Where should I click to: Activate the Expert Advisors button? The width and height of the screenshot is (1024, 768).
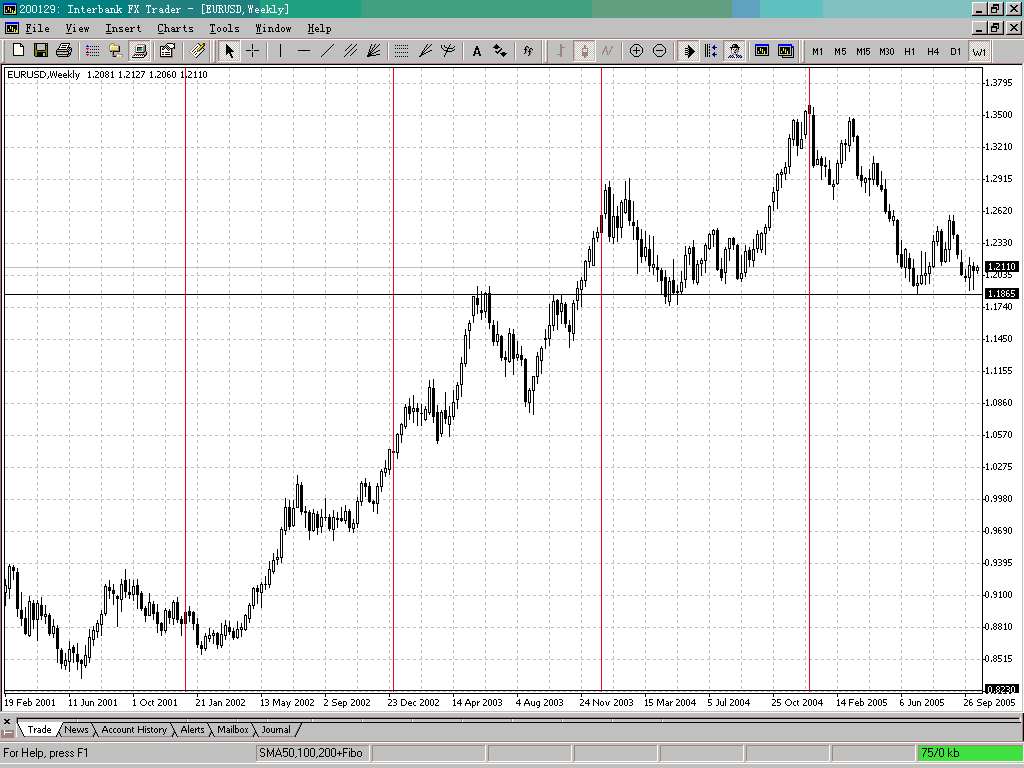[736, 51]
